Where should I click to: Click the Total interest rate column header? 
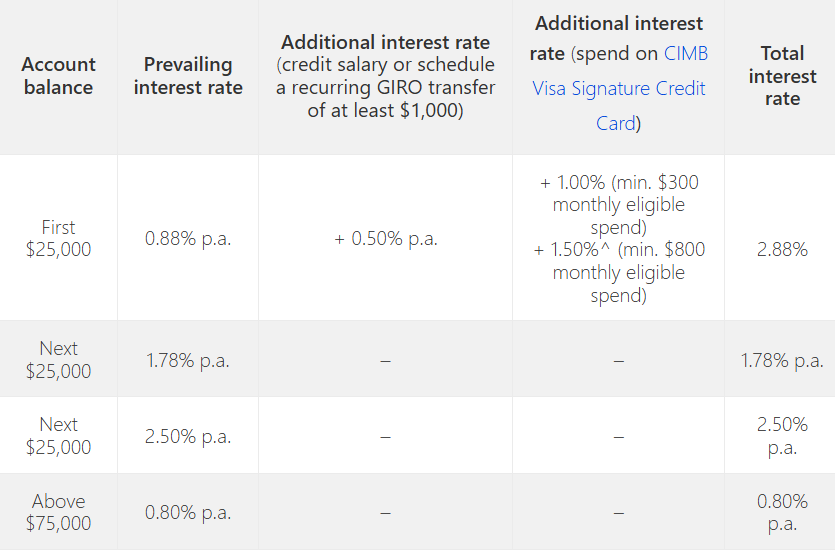click(782, 76)
